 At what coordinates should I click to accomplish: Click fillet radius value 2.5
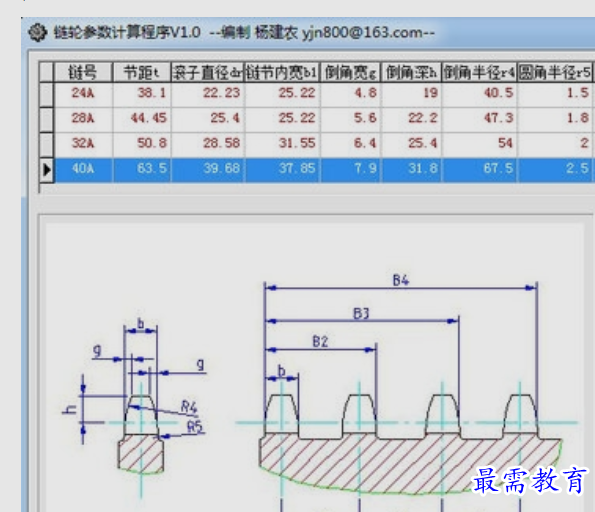(x=578, y=169)
